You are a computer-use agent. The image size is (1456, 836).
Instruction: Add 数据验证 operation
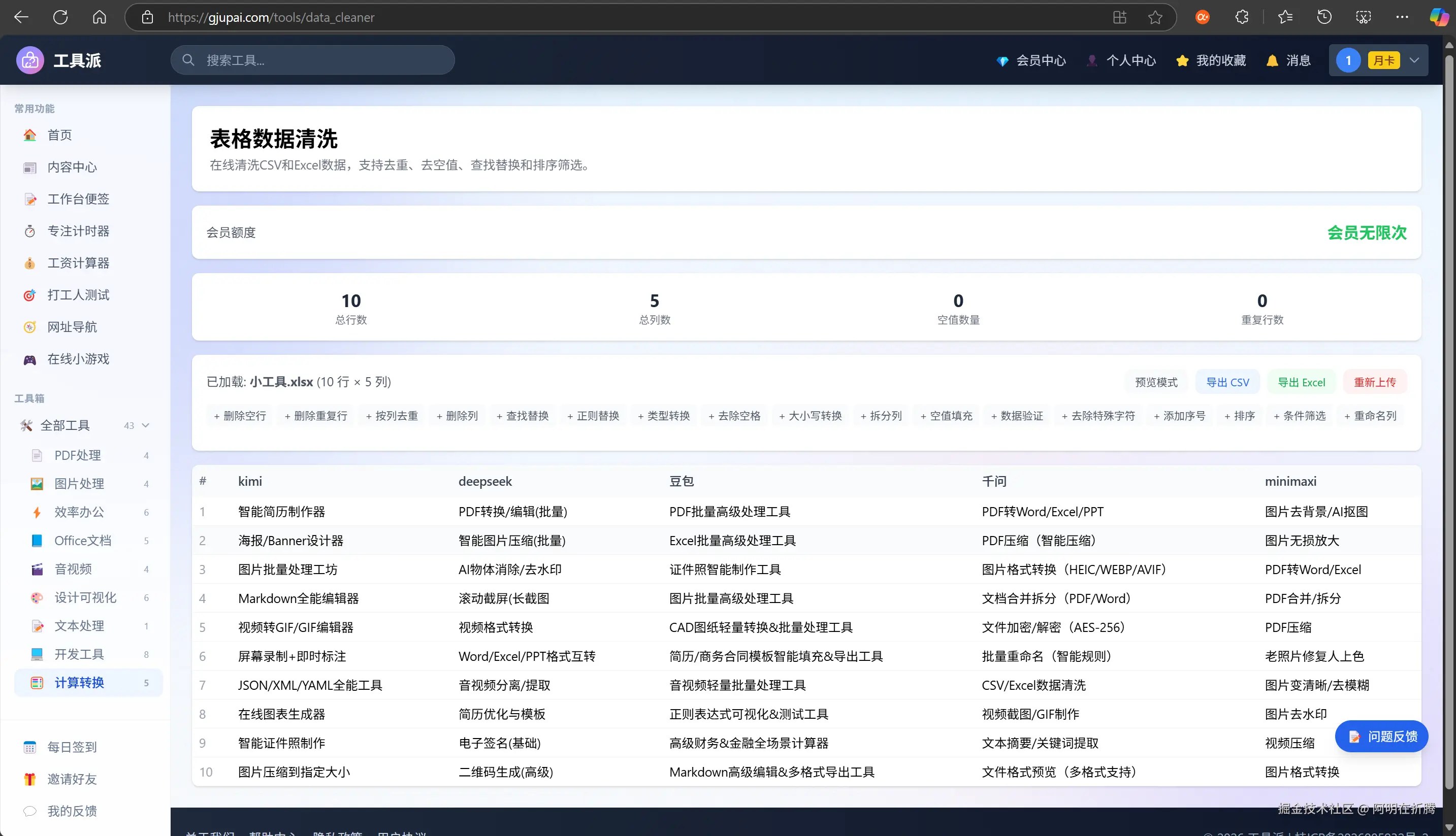1017,416
